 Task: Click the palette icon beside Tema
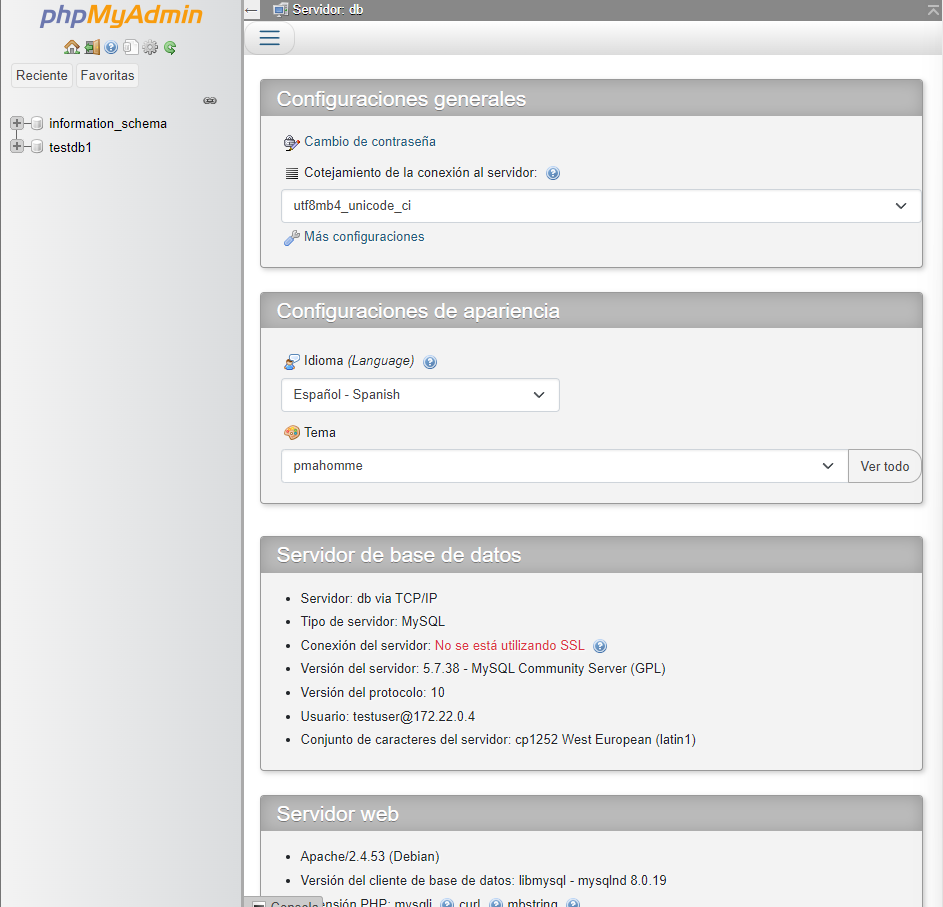coord(292,432)
